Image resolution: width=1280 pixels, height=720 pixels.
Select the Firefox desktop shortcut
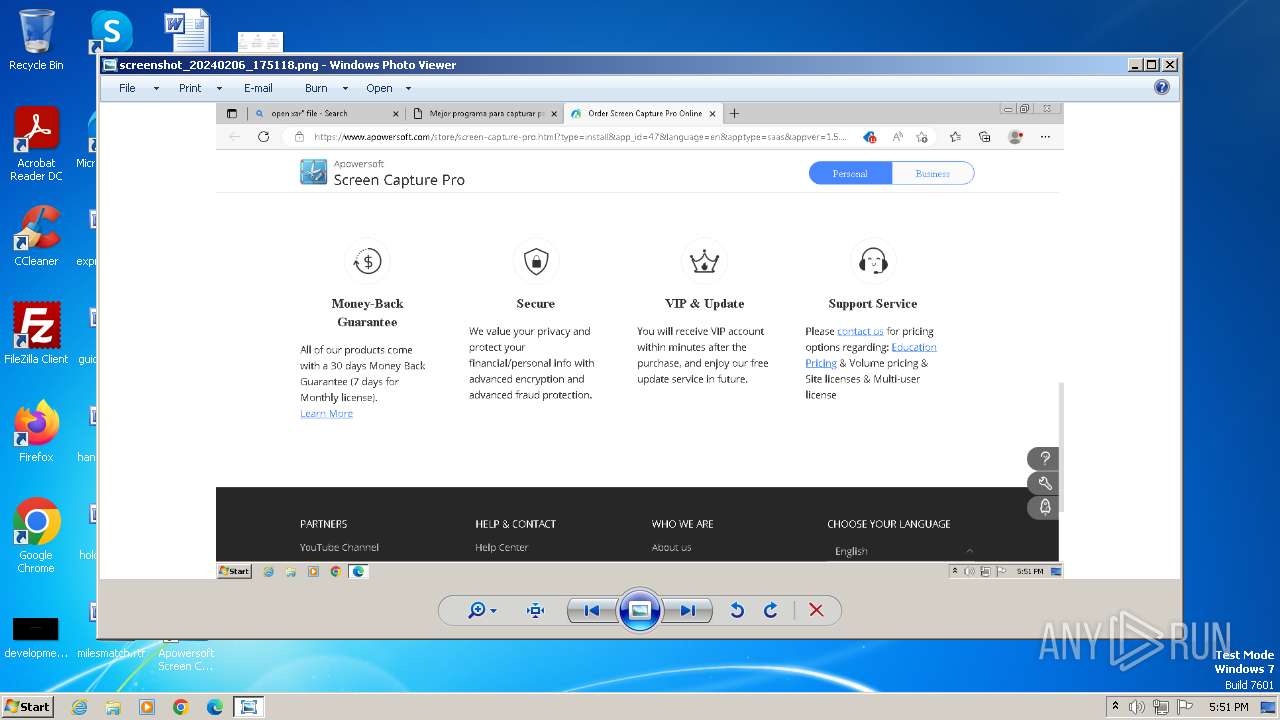[x=36, y=431]
